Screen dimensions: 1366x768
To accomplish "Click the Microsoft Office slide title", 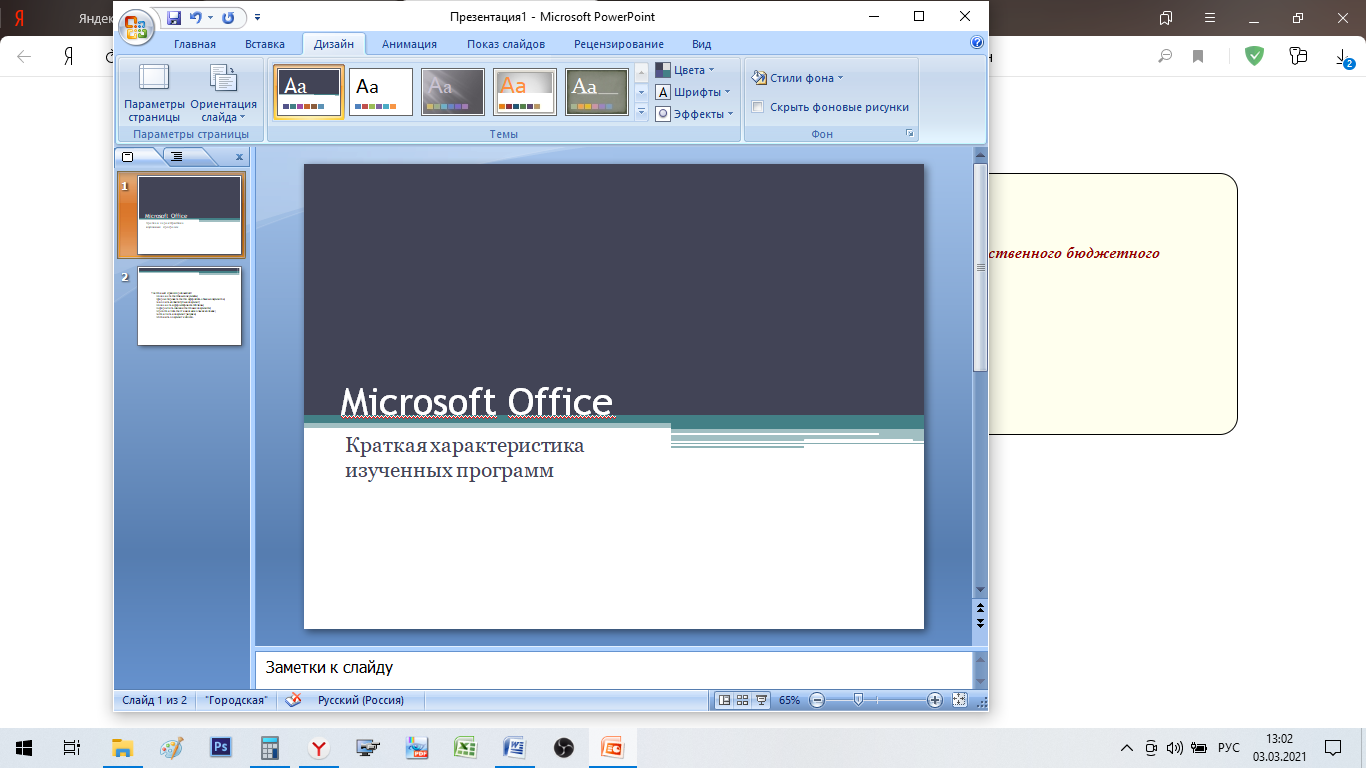I will pyautogui.click(x=477, y=401).
